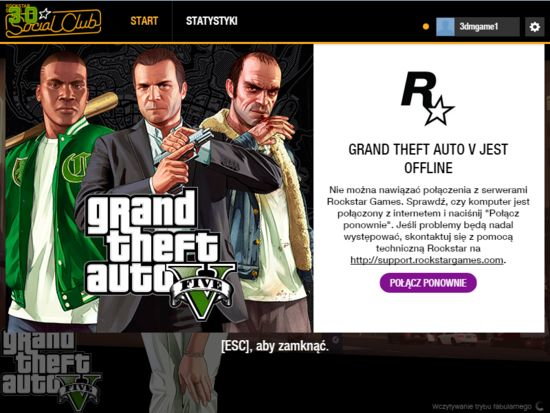Image resolution: width=550 pixels, height=413 pixels.
Task: Click the GRAND THEFT AUTO V JEST OFFLINE heading
Action: (428, 159)
